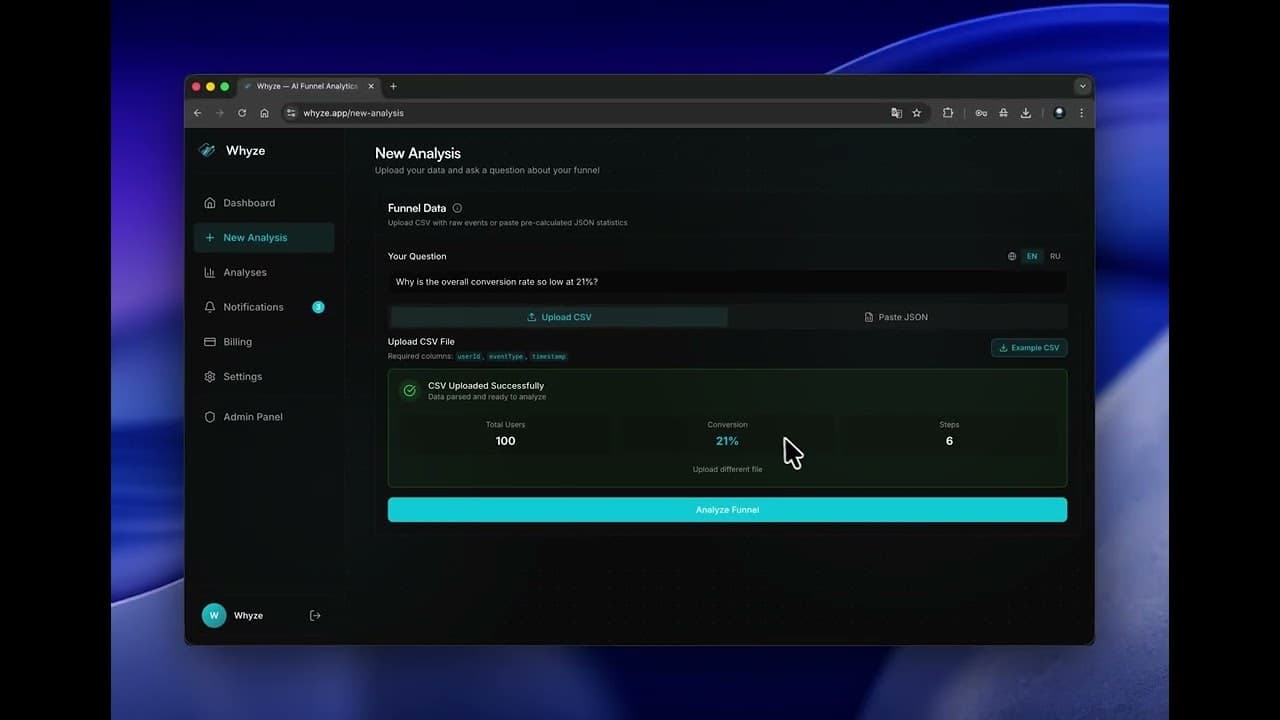Switch input mode to Paste JSON

coord(895,317)
